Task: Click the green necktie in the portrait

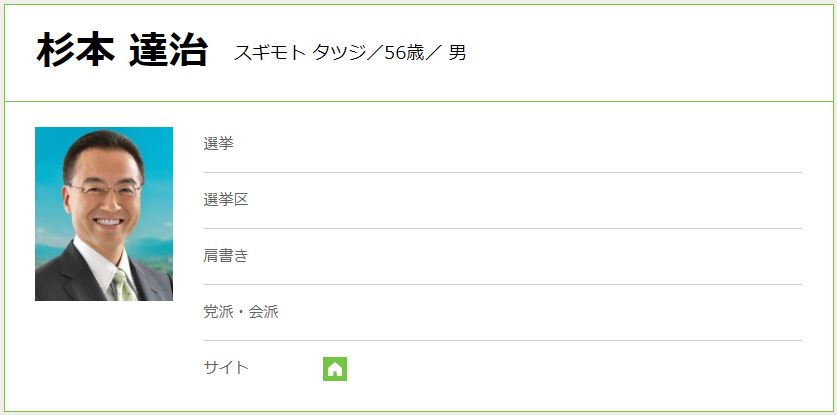Action: [x=124, y=286]
